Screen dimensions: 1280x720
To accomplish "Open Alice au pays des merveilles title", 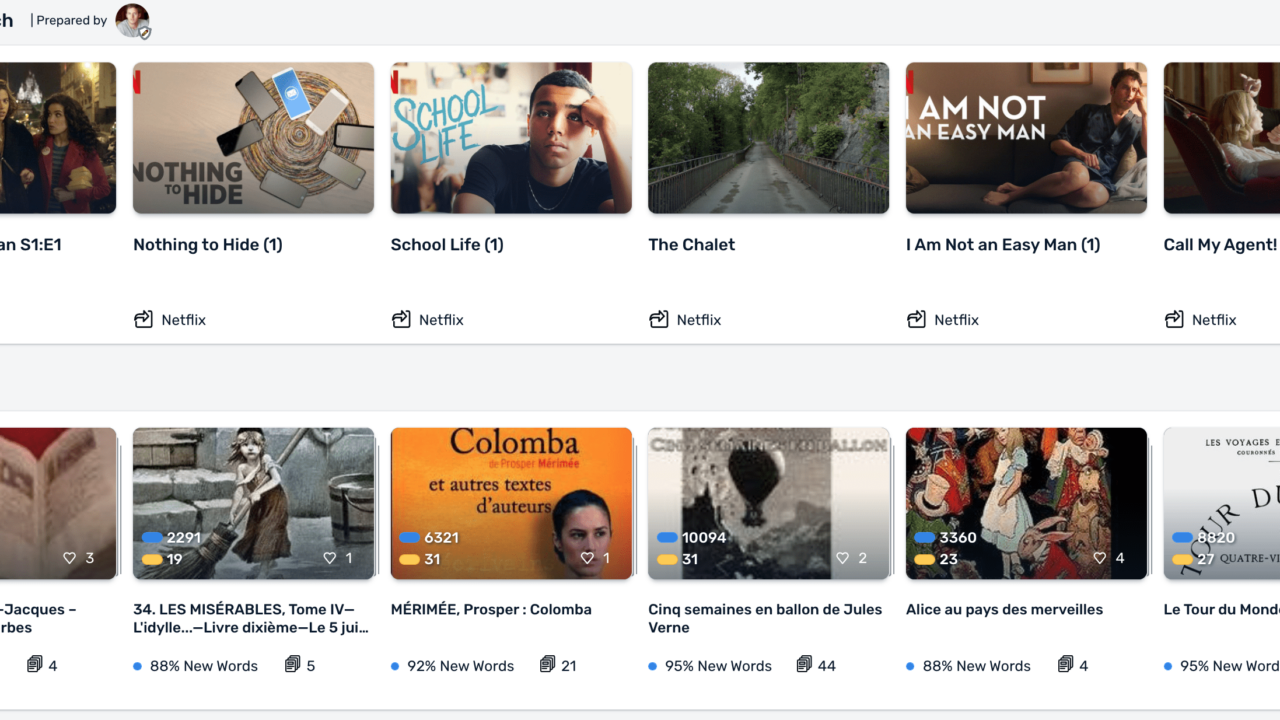I will pos(1004,610).
